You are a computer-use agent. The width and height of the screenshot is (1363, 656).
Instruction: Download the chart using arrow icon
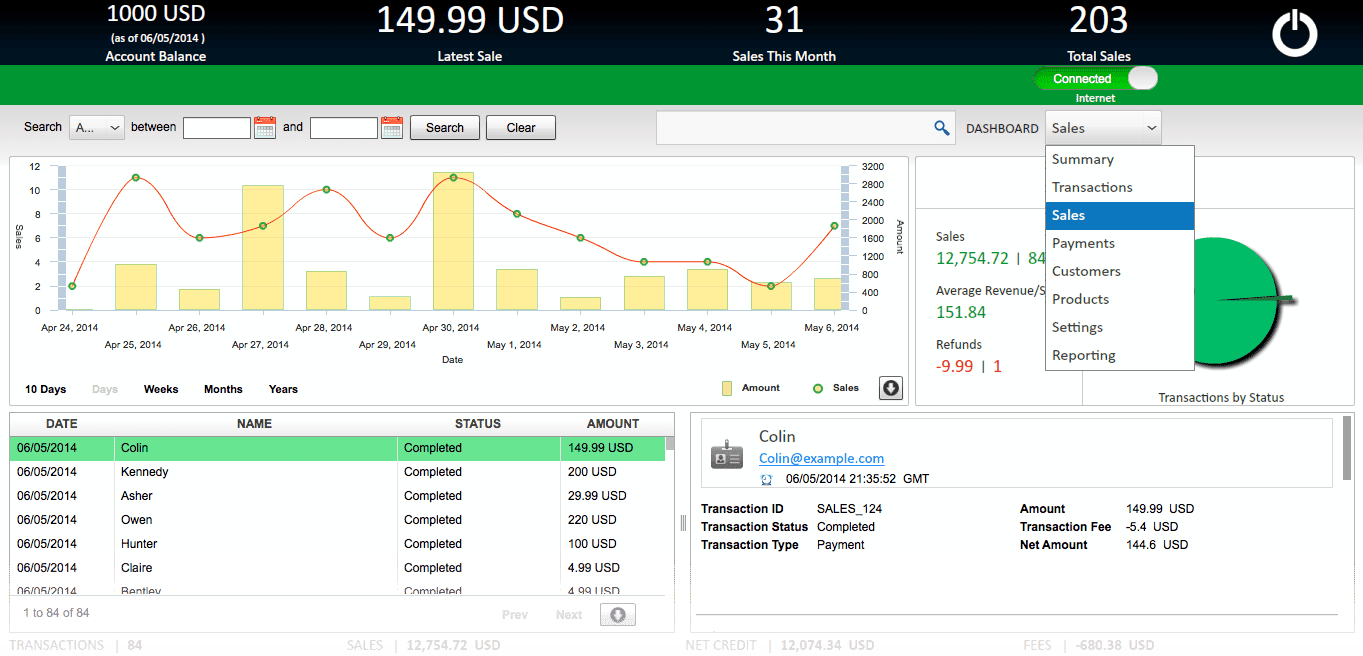(890, 388)
